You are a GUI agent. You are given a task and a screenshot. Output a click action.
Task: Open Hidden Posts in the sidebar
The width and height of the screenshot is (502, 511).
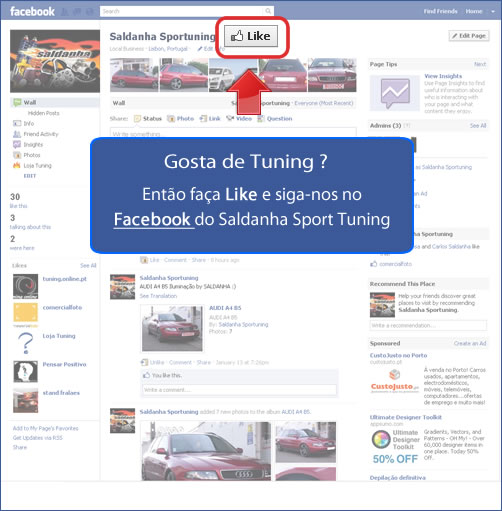point(43,113)
